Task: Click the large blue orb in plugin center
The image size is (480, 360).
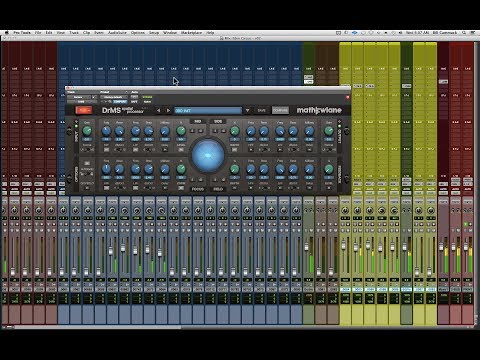Action: click(x=208, y=156)
